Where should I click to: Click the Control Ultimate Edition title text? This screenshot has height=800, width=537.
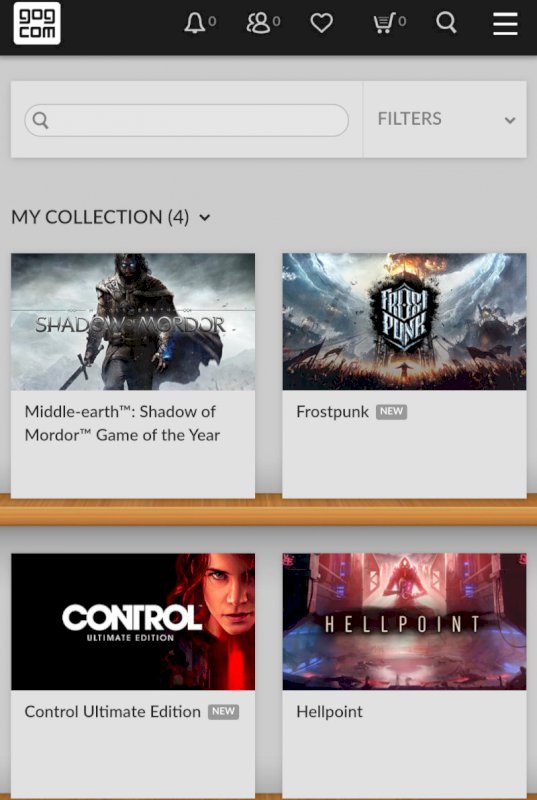(x=113, y=712)
